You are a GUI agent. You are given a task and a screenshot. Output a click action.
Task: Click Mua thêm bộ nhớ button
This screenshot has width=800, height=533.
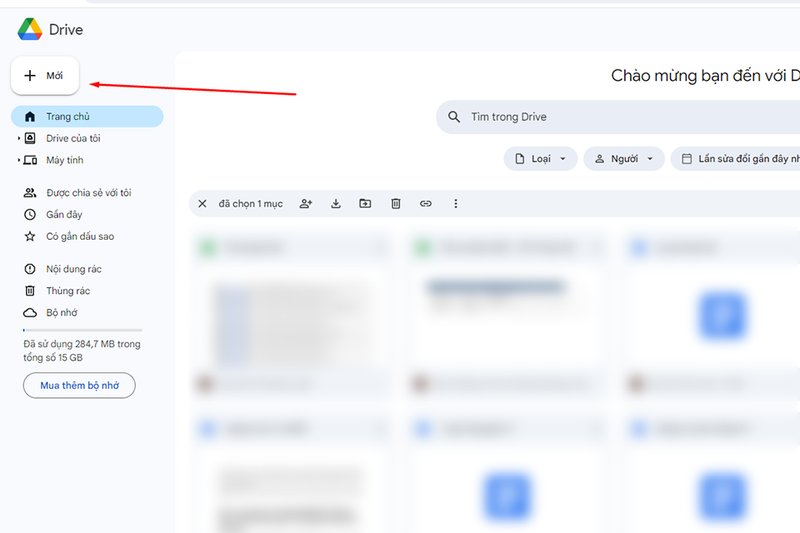coord(79,385)
